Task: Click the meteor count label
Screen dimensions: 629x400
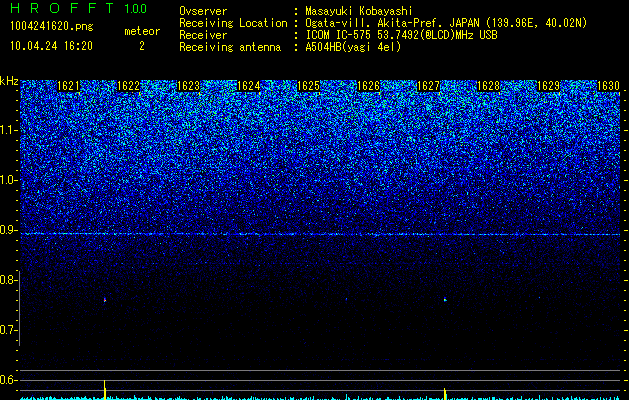Action: (x=142, y=31)
